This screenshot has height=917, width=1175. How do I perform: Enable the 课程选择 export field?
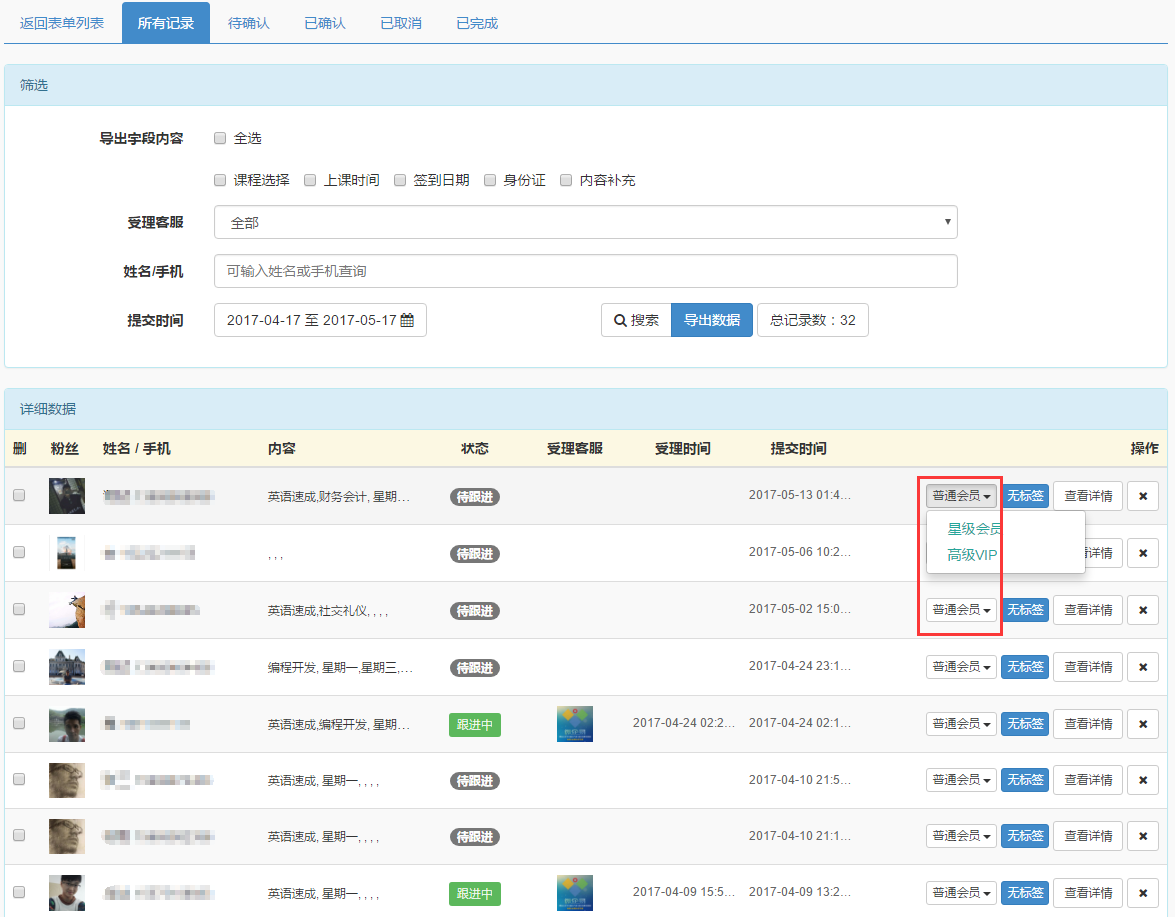coord(220,180)
